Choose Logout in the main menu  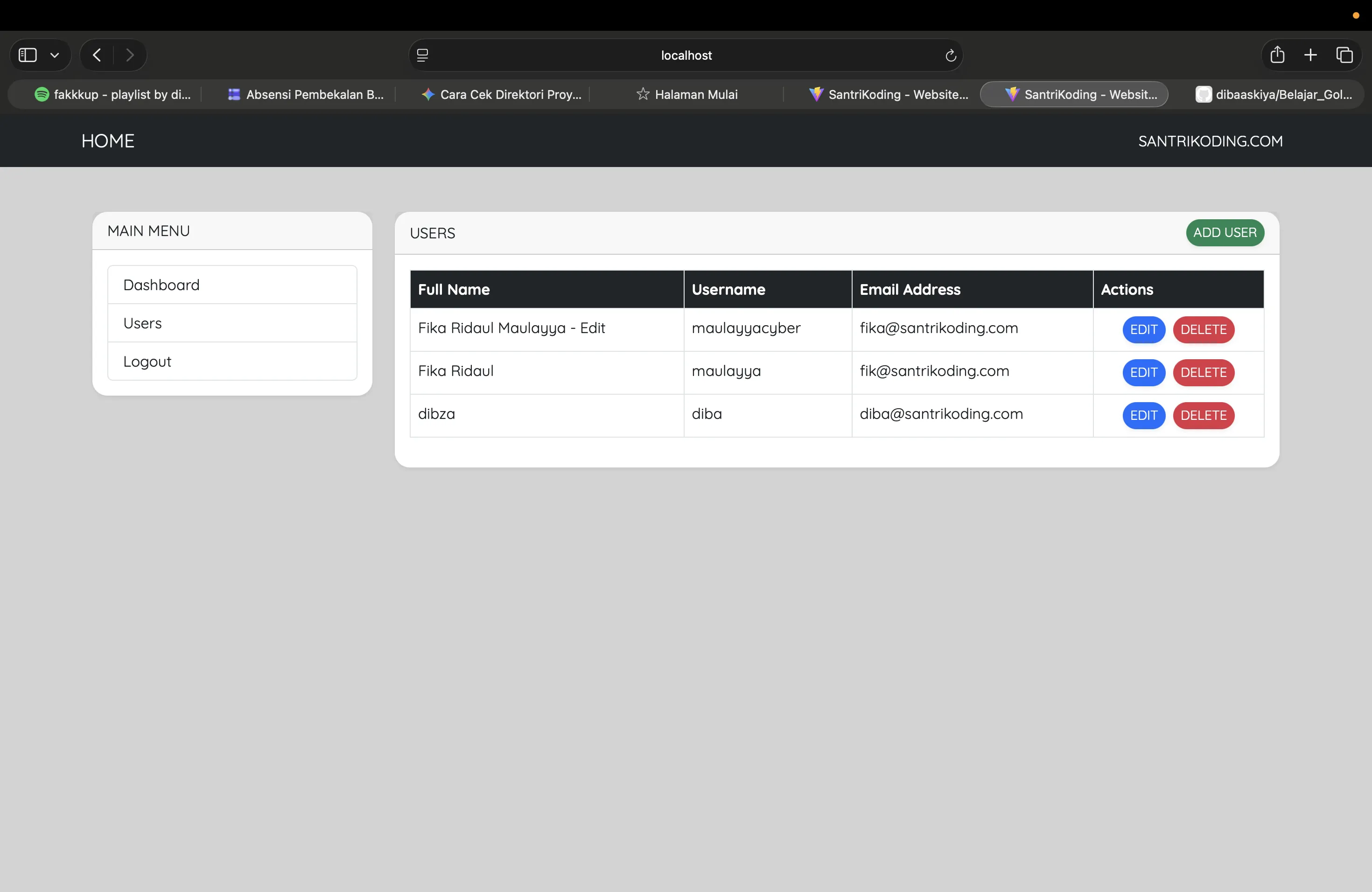pos(232,361)
